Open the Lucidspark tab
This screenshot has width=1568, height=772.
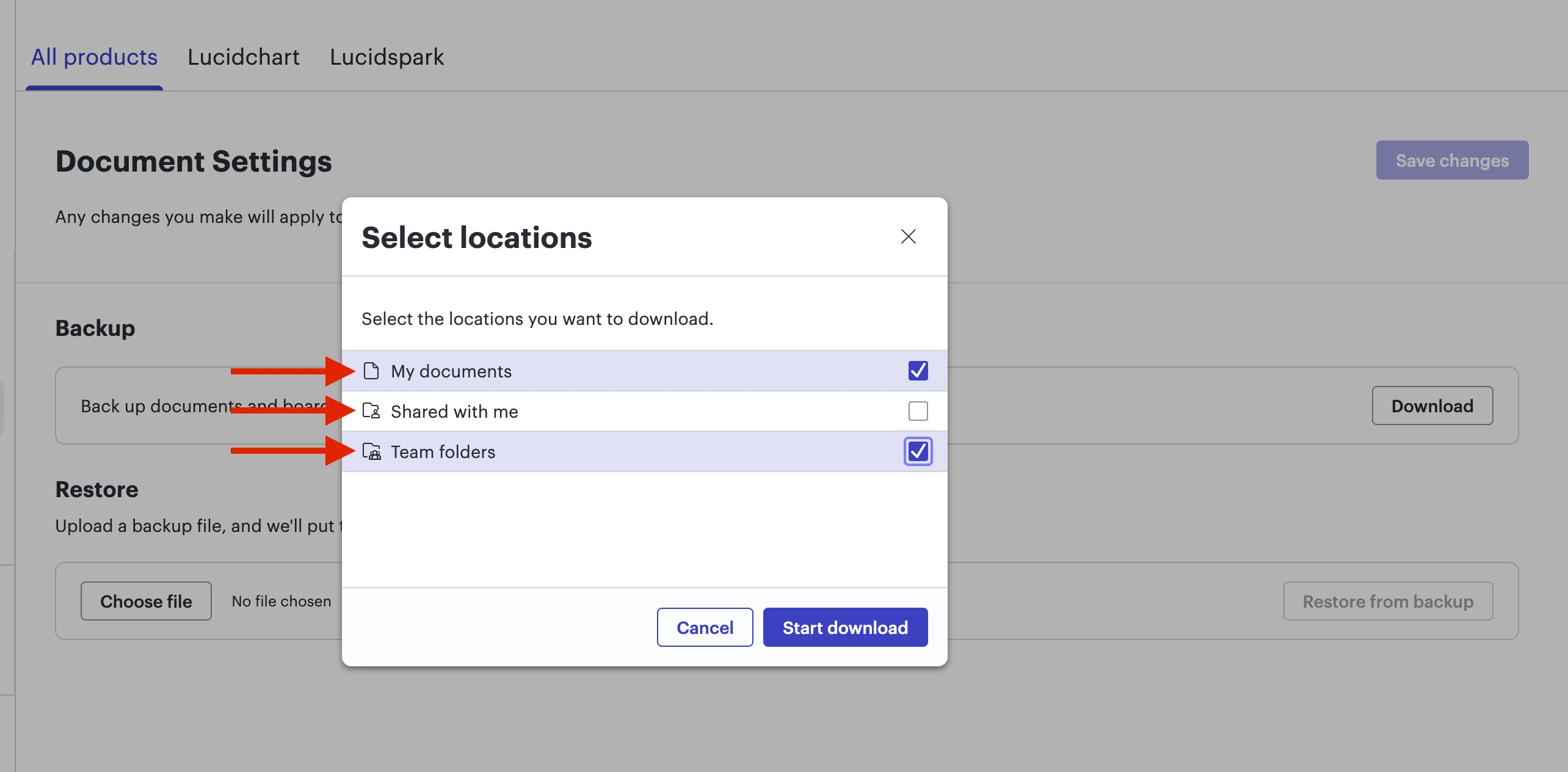387,57
